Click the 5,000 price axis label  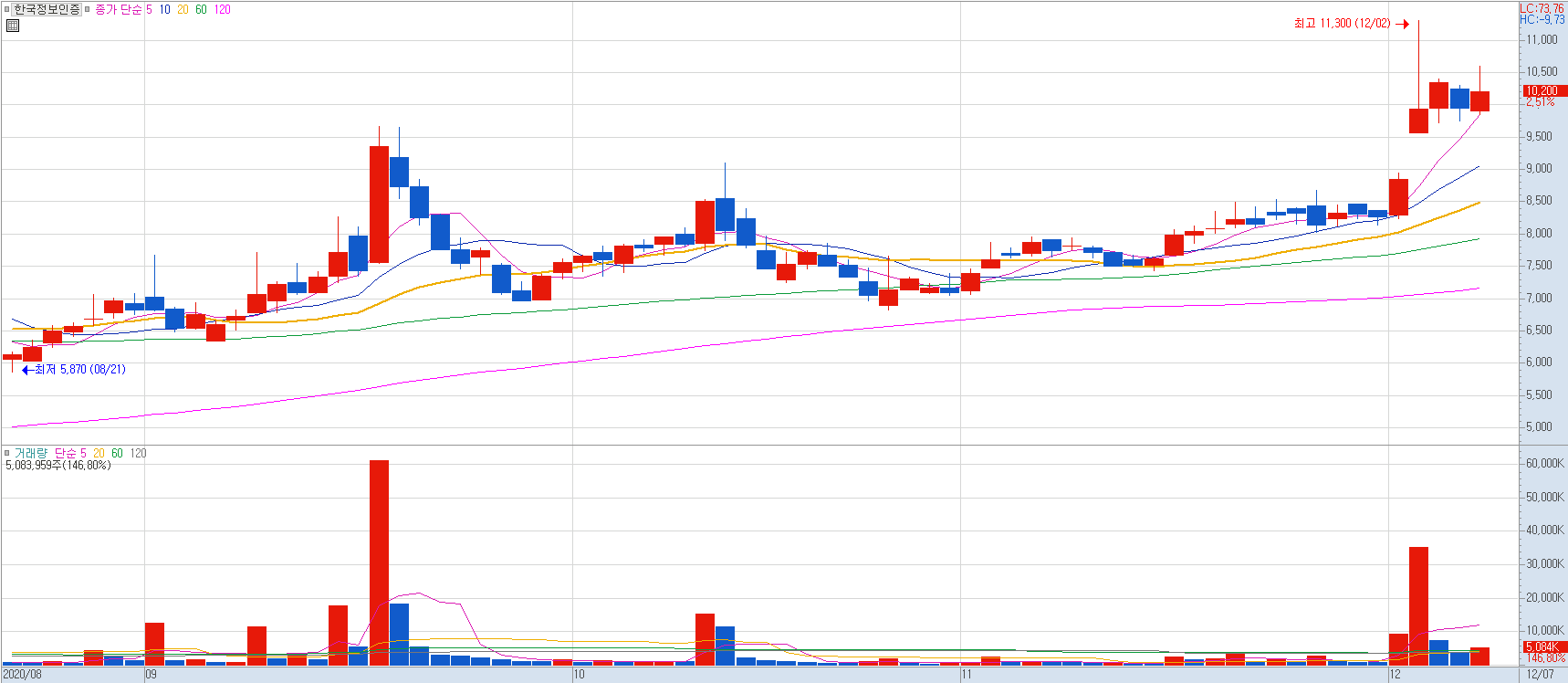(x=1539, y=427)
